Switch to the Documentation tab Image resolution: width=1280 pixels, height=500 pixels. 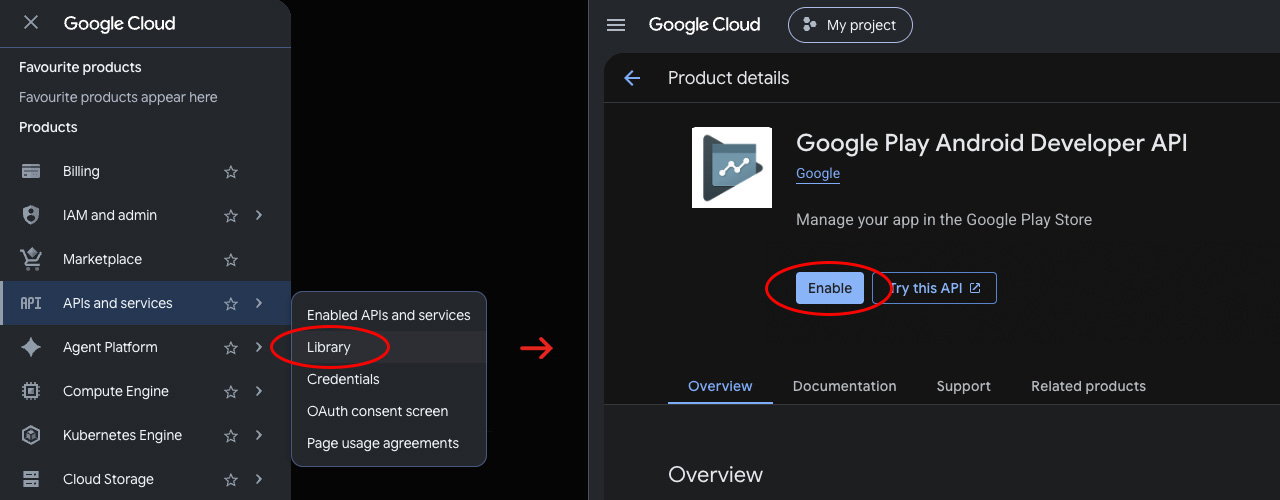844,386
